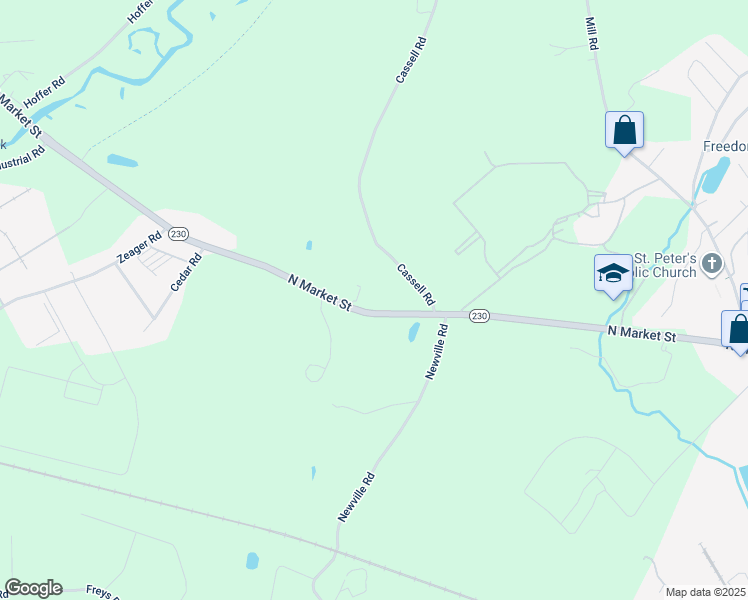748x600 pixels.
Task: Open St. Peter's Church cross marker
Action: 712,264
